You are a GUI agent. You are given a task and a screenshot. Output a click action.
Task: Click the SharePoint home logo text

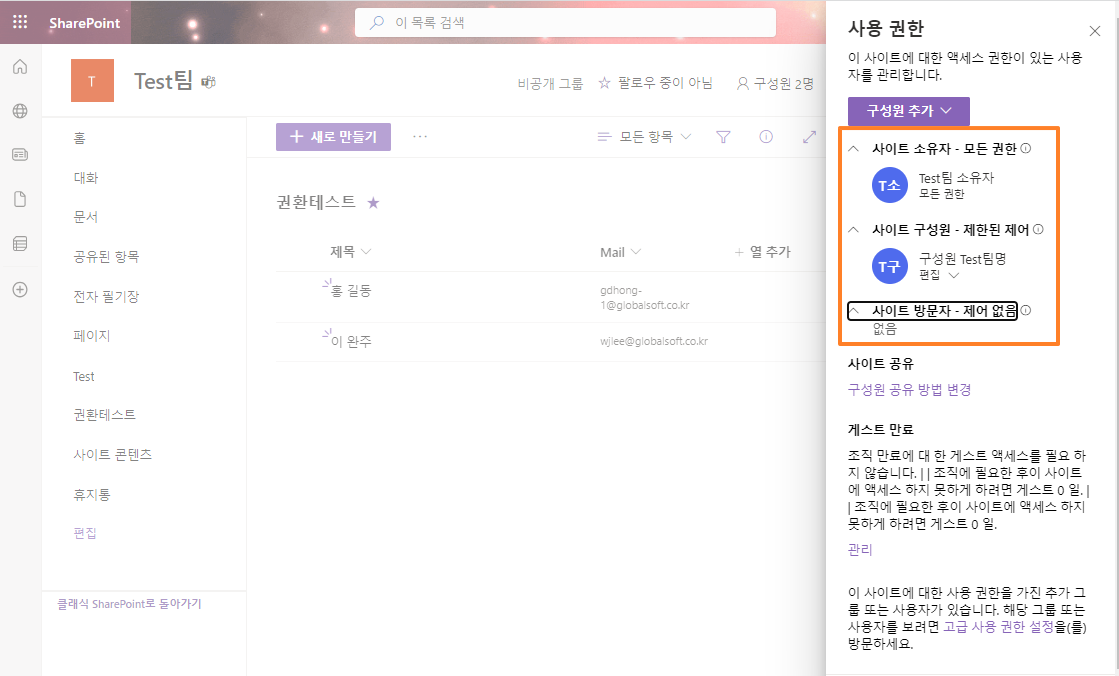click(84, 23)
